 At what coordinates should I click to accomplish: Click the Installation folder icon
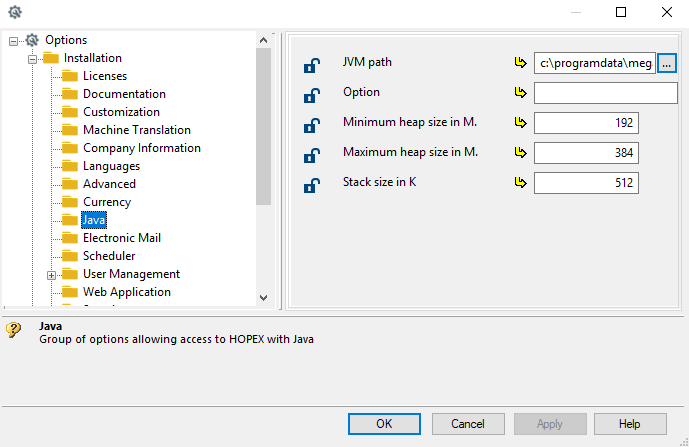[51, 58]
